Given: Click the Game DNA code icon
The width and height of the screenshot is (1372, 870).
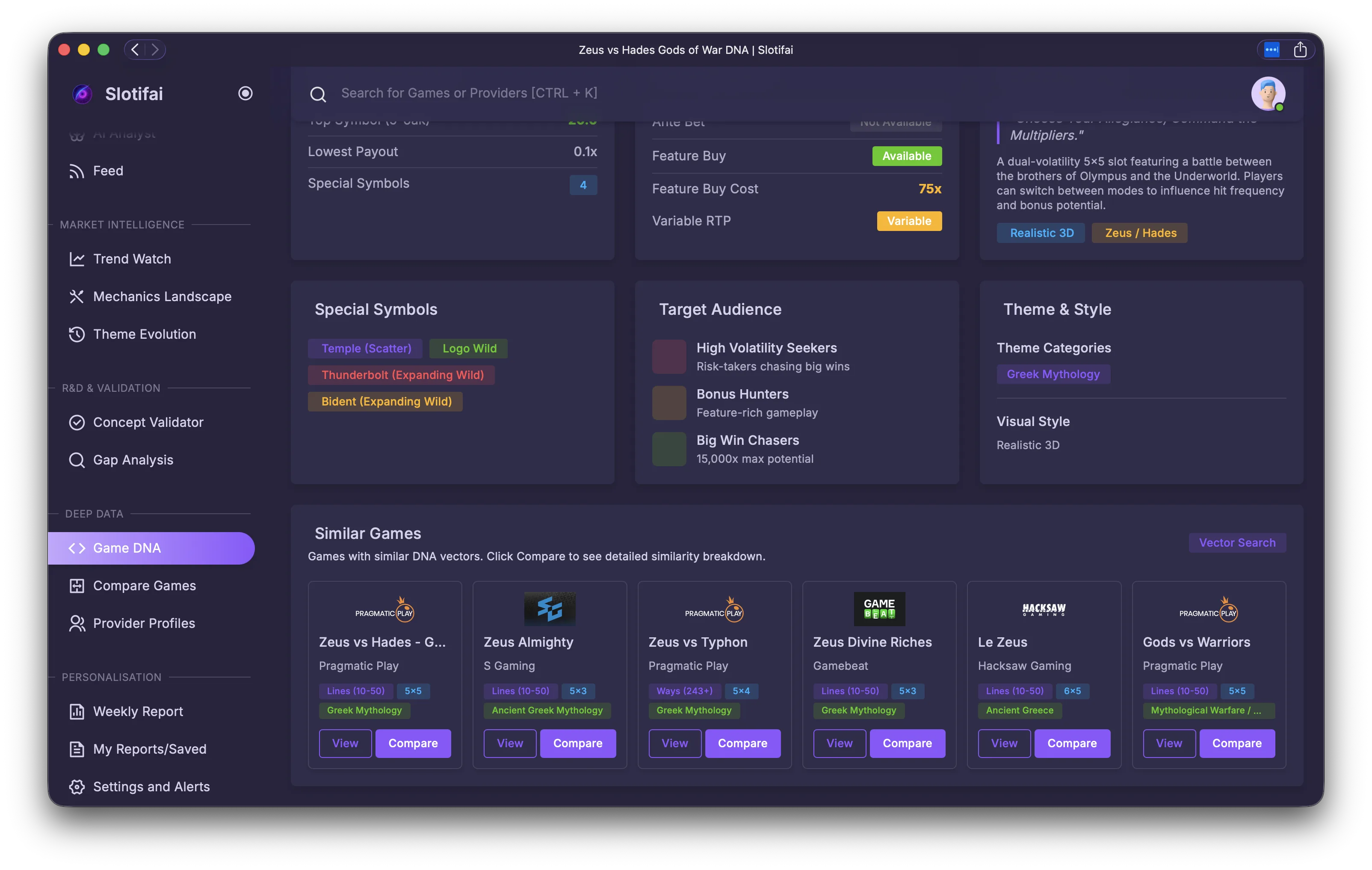Looking at the screenshot, I should tap(77, 548).
